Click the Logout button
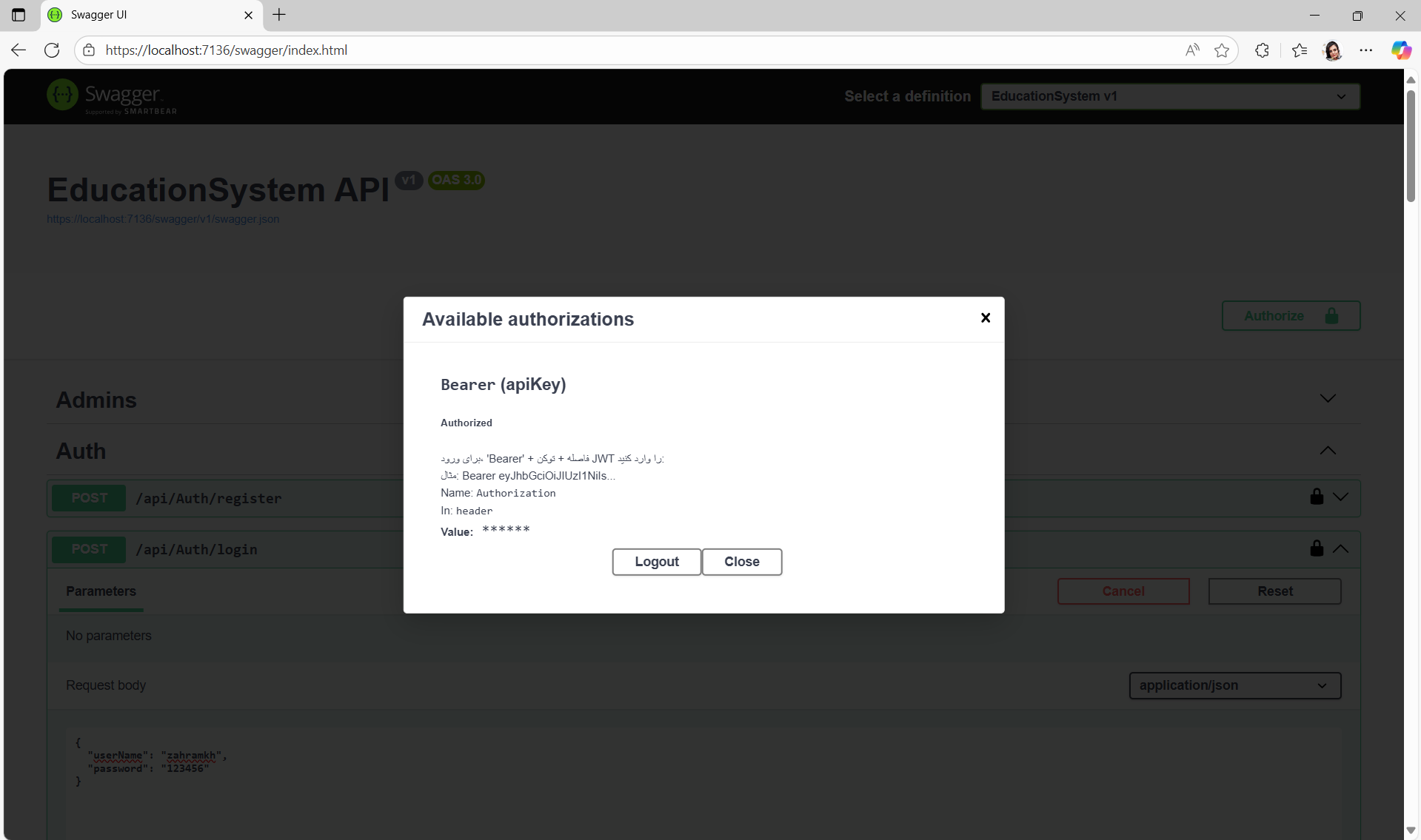Screen dimensions: 1421x840 [x=656, y=562]
